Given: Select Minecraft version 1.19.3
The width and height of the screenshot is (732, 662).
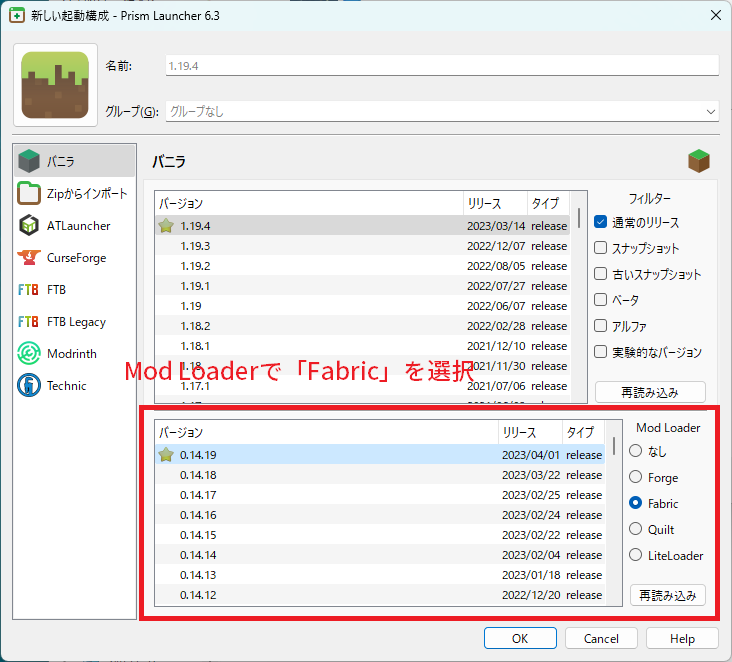Looking at the screenshot, I should coord(362,246).
